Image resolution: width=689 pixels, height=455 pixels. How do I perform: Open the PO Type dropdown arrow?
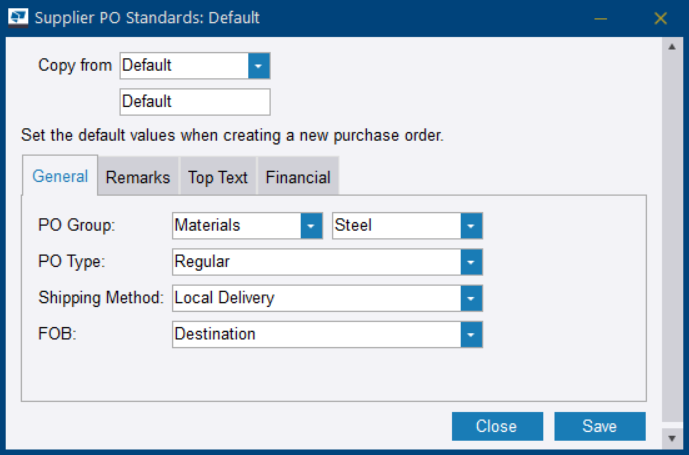click(x=471, y=262)
